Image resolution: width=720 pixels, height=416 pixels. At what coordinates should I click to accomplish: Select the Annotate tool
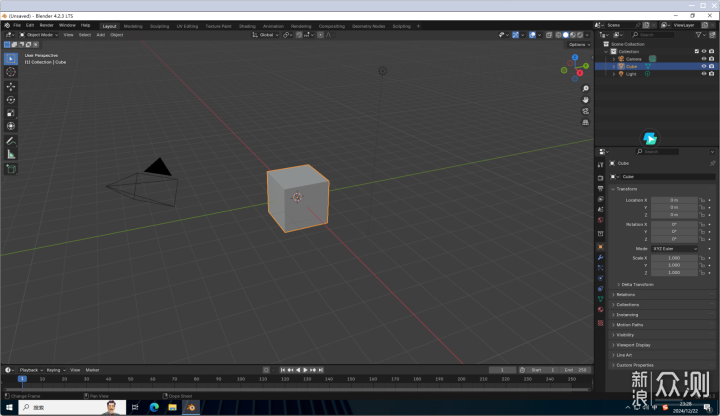(x=11, y=141)
